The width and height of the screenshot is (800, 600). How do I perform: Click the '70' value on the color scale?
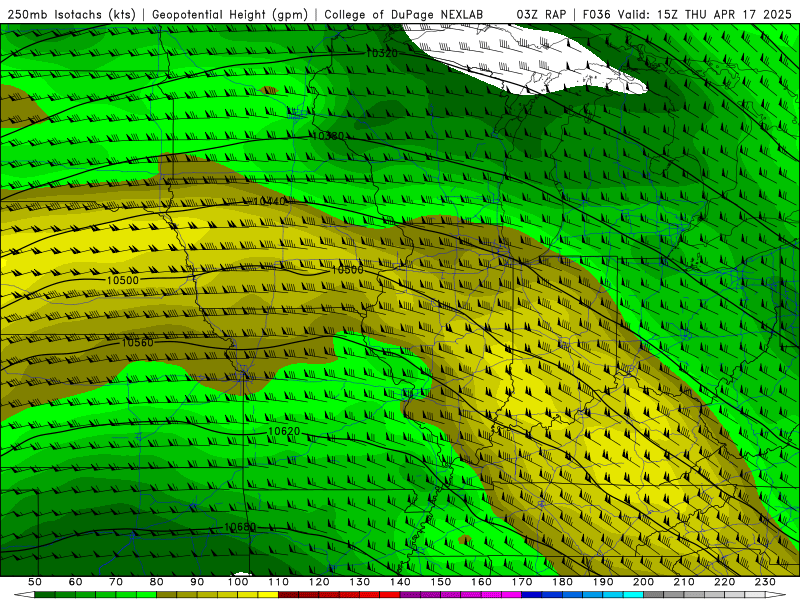[x=116, y=582]
